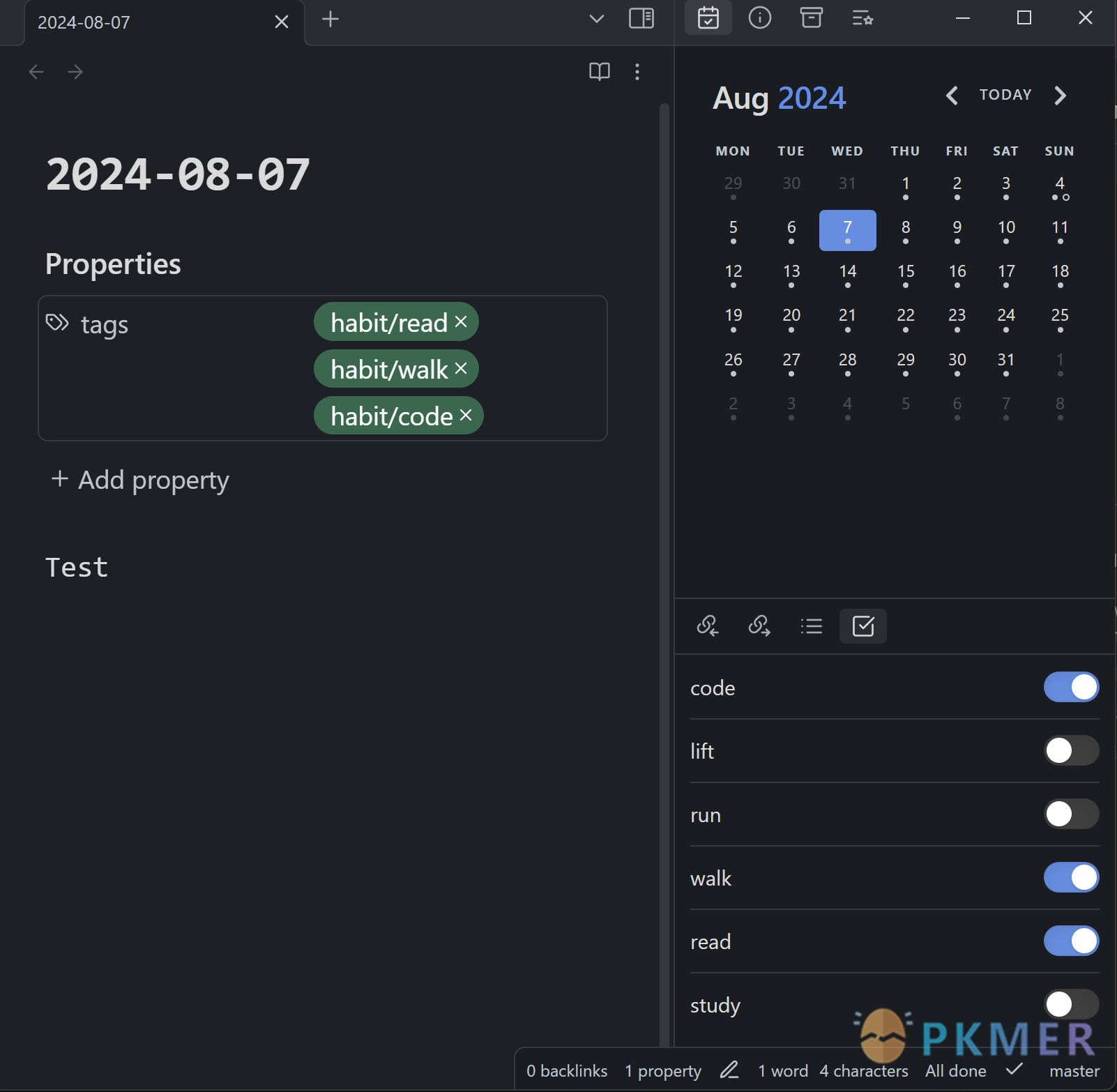Toggle the lift habit switch on
Screen dimensions: 1117x1092
(1071, 750)
